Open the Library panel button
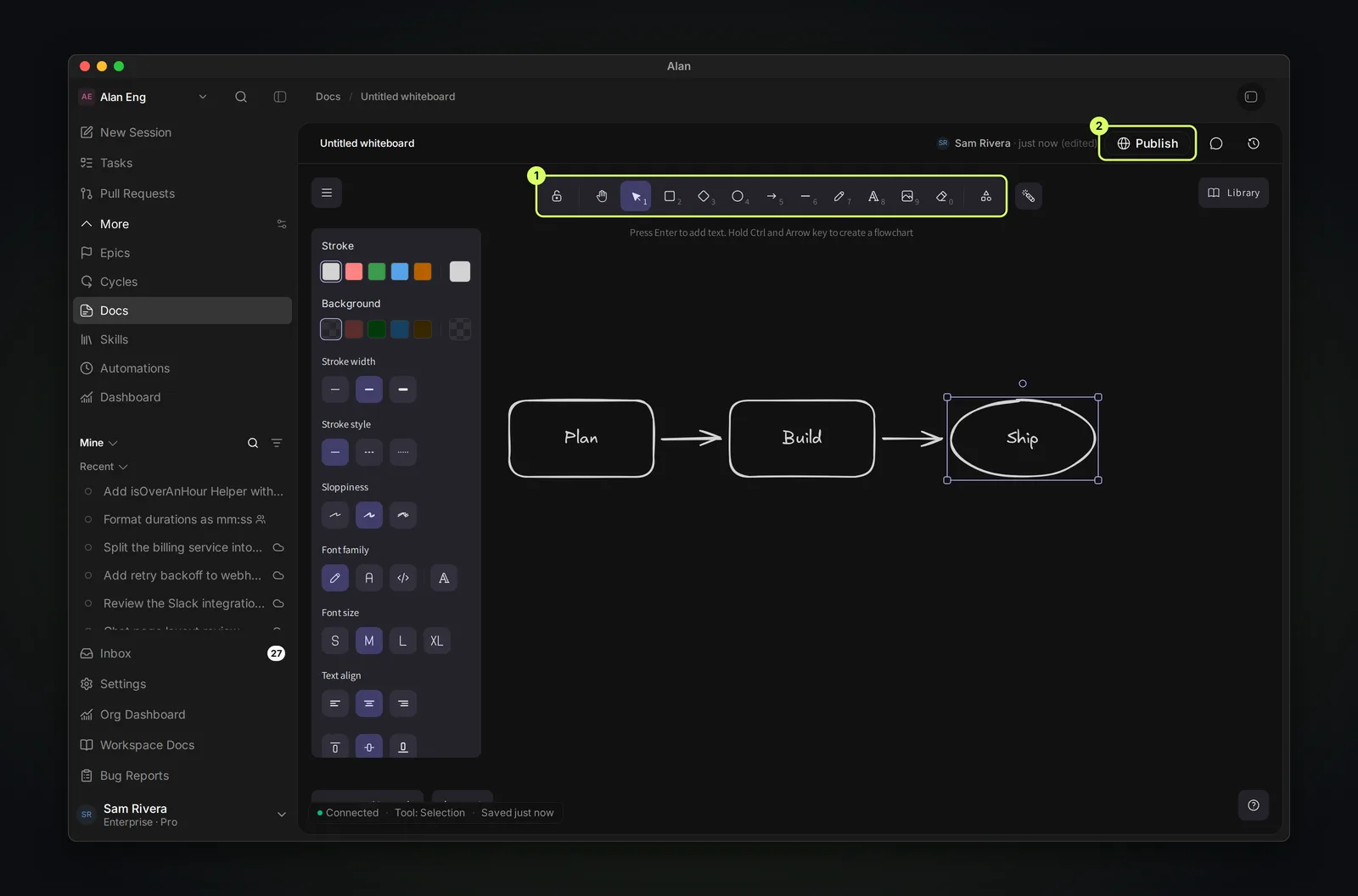The width and height of the screenshot is (1358, 896). (x=1234, y=193)
